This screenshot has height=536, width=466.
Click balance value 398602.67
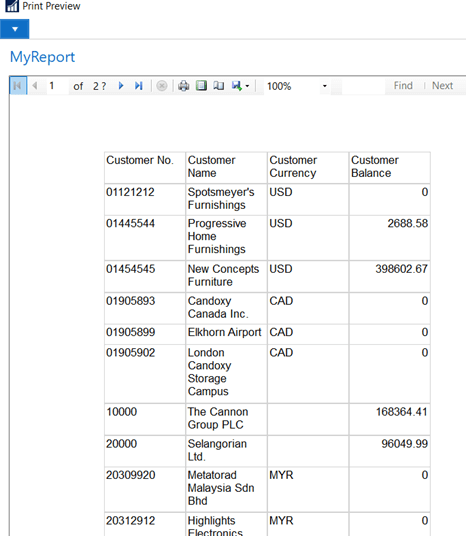(x=401, y=269)
